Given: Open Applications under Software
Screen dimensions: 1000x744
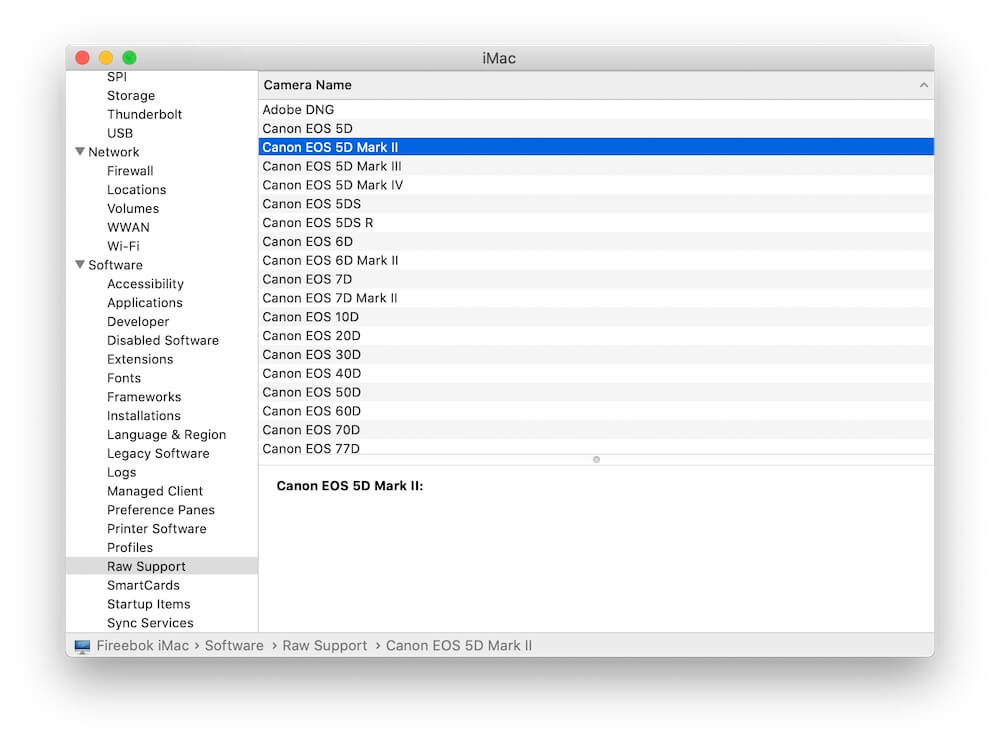Looking at the screenshot, I should pos(145,303).
